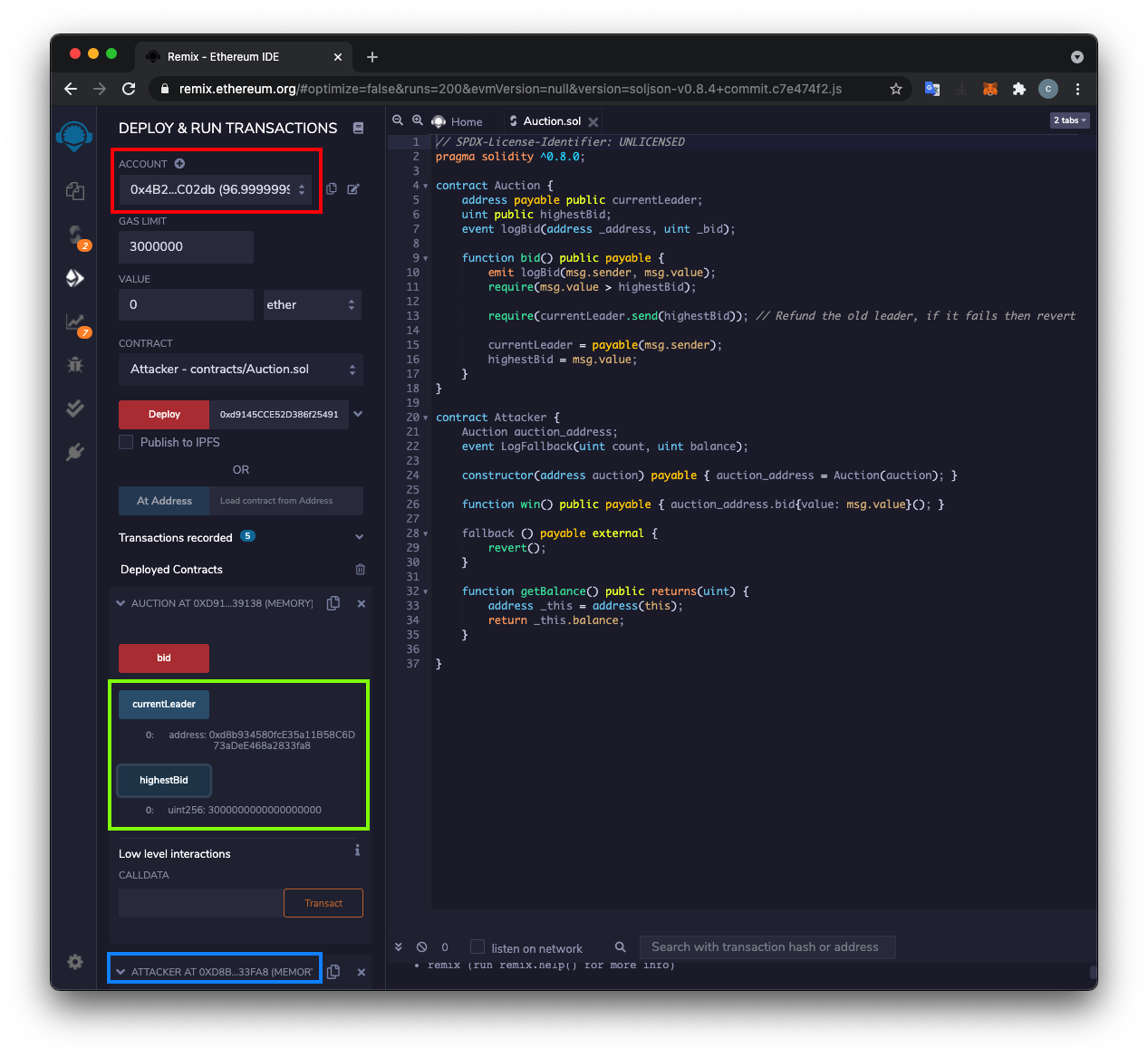Open the Deploy & run transactions sidebar icon
1148x1057 pixels.
pos(75,278)
